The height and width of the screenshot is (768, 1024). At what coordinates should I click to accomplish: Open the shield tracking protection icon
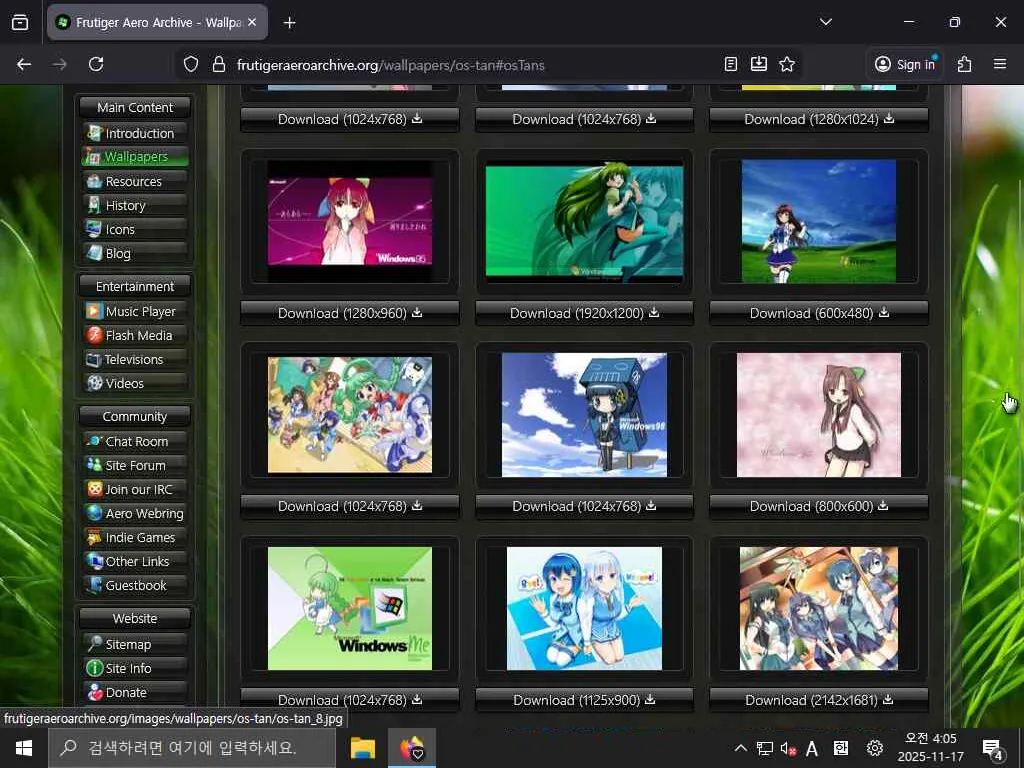[191, 64]
